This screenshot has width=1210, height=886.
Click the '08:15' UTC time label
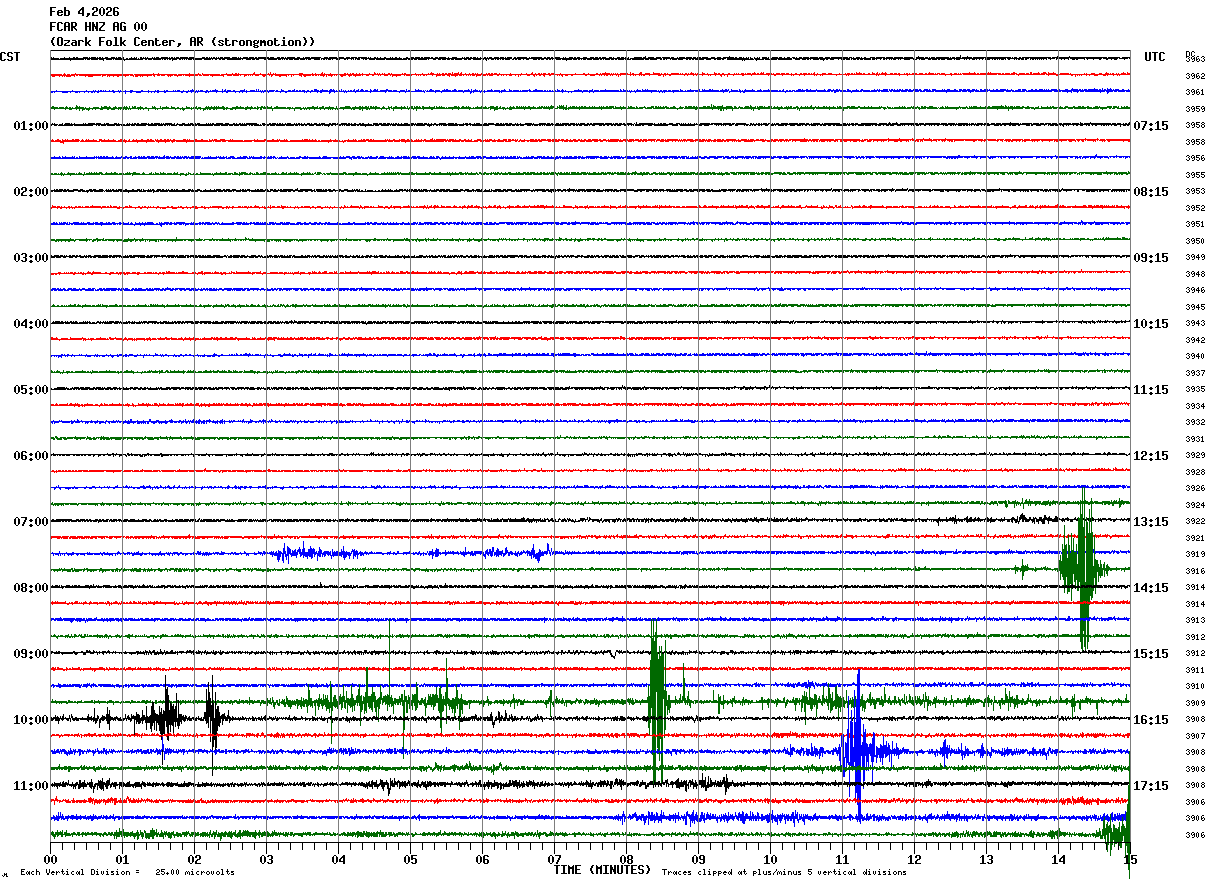pos(1151,192)
